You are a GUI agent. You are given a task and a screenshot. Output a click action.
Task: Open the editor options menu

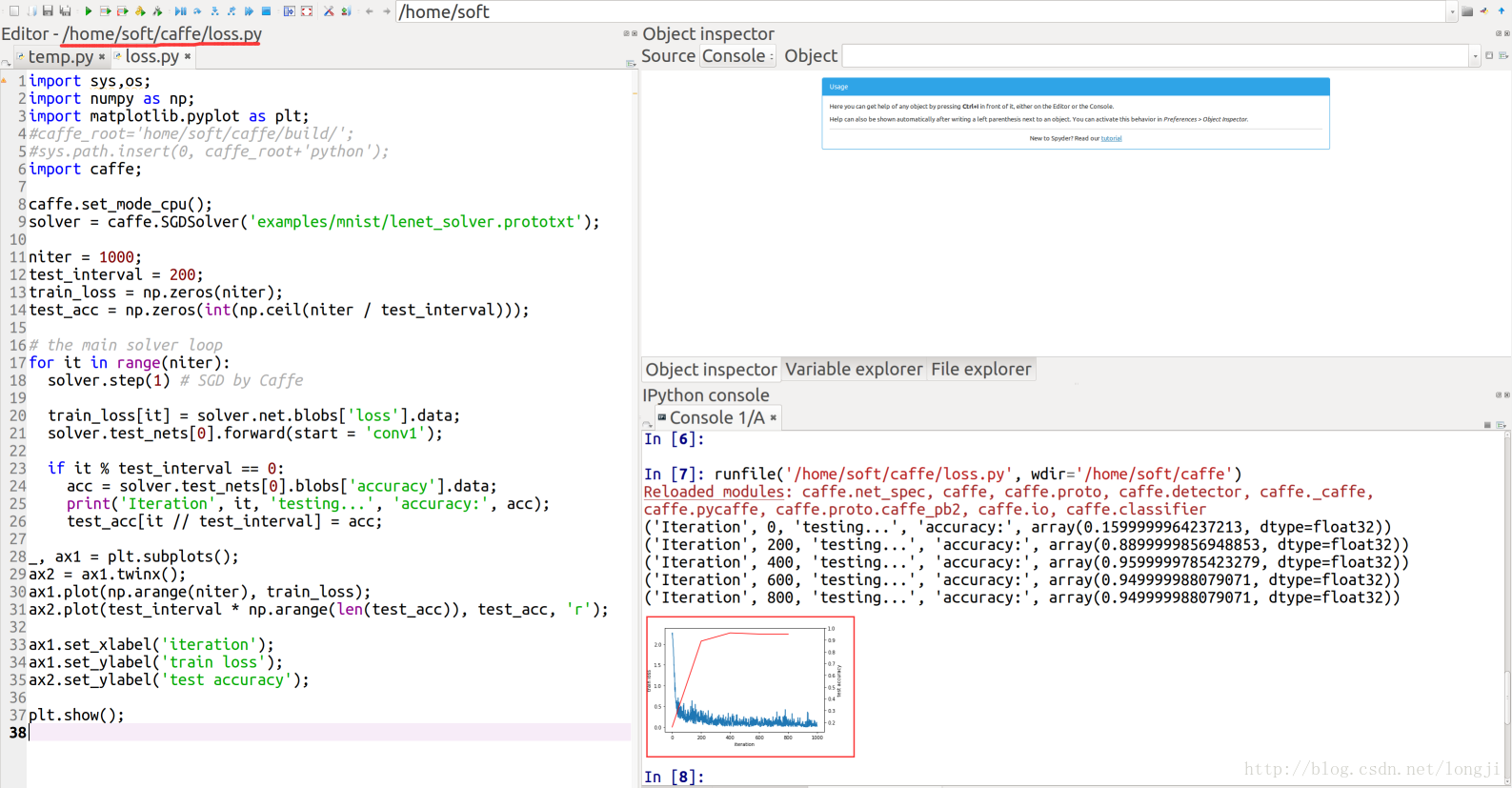pos(631,64)
